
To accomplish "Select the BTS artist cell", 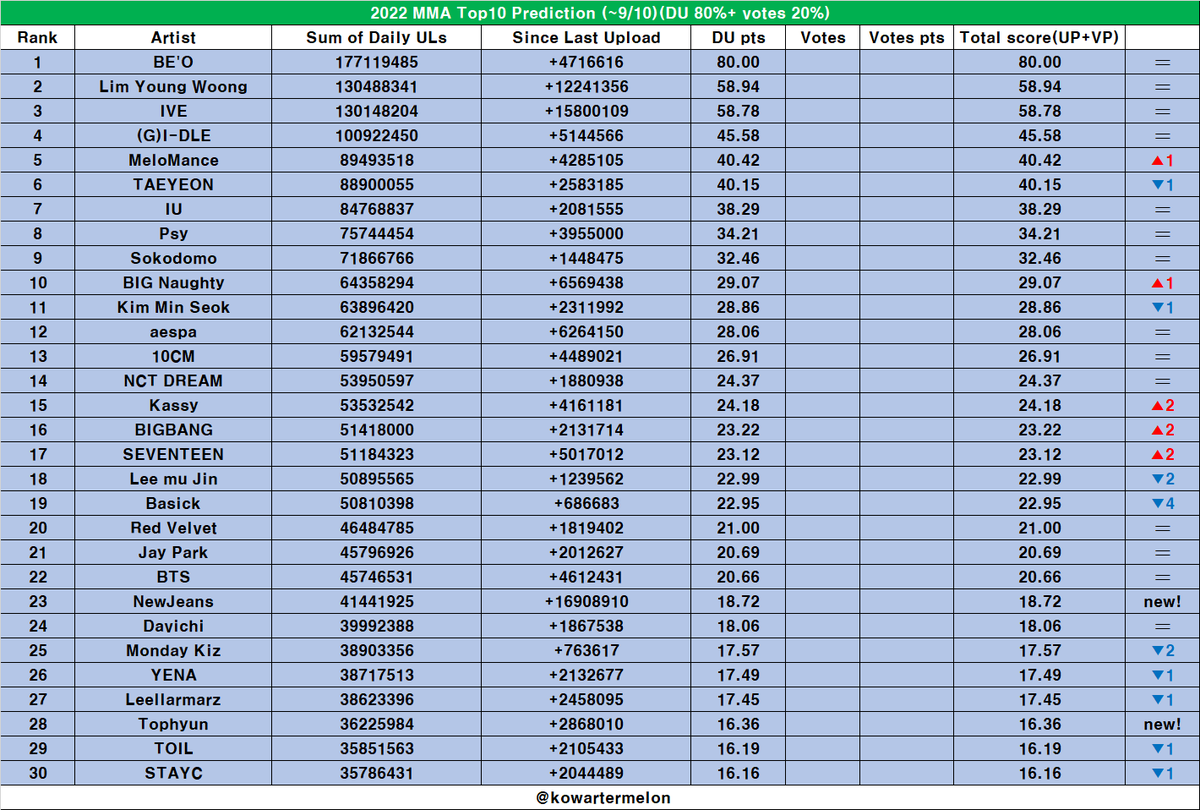I will [x=173, y=577].
